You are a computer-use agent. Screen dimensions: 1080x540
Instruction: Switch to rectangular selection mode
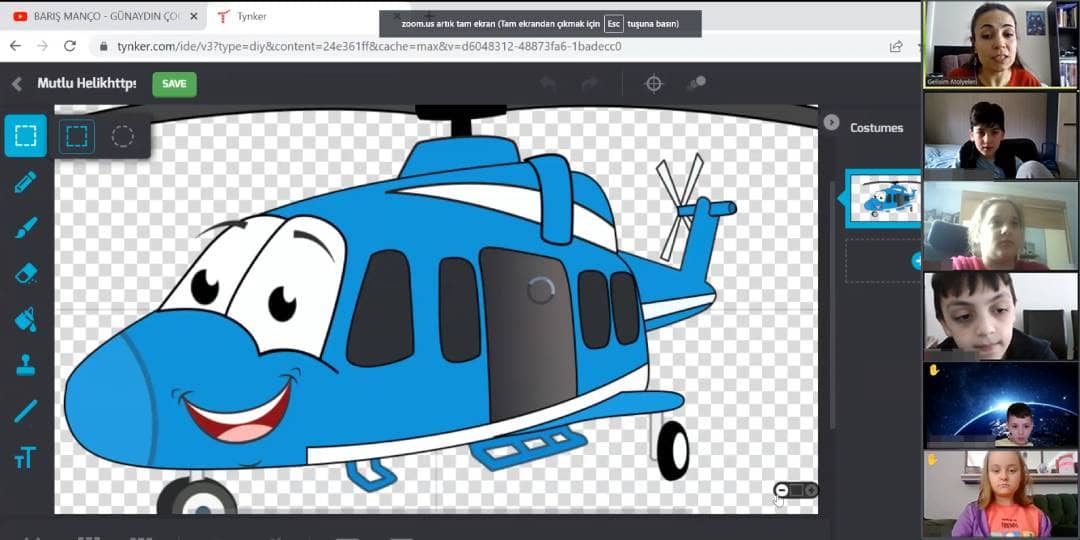(x=76, y=136)
